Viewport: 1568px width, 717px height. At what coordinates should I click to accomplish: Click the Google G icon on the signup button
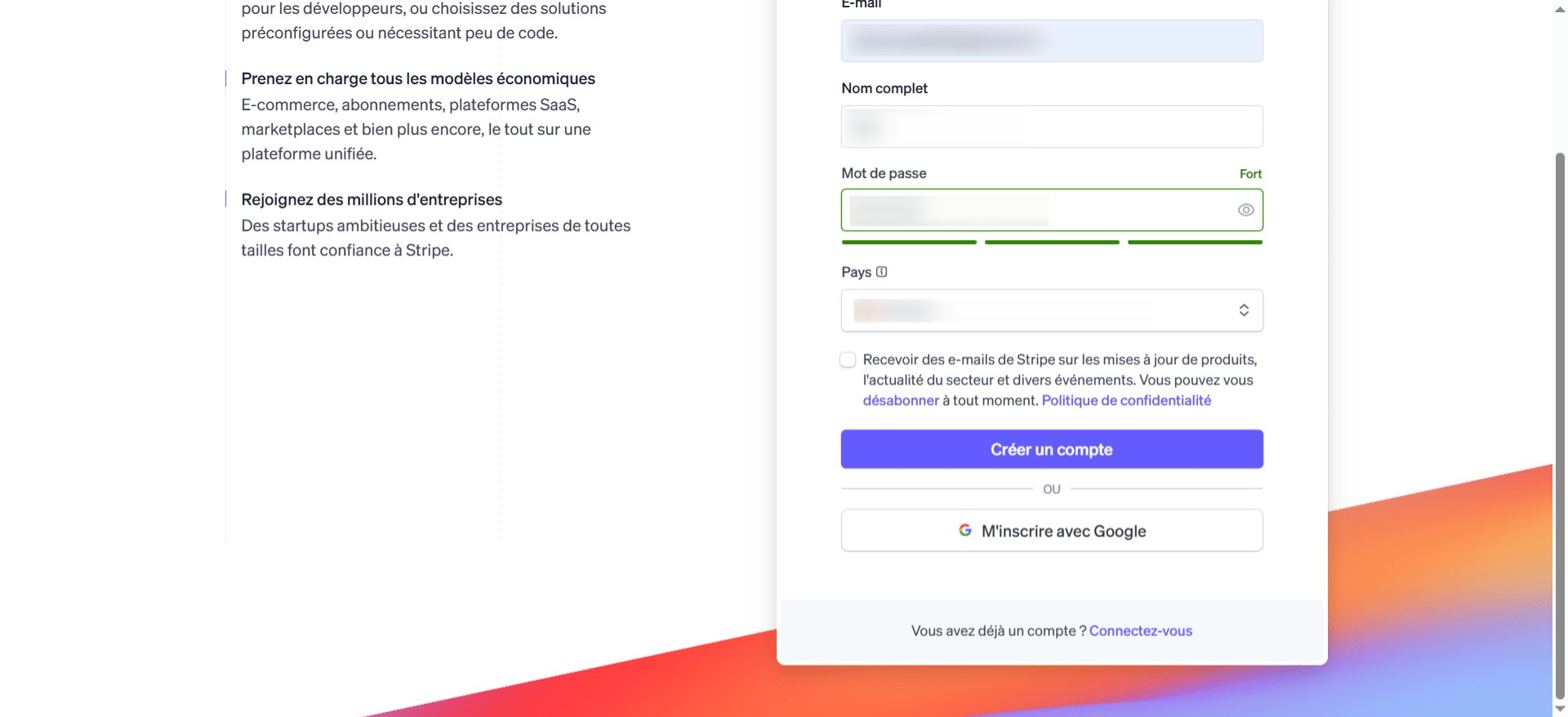[964, 530]
